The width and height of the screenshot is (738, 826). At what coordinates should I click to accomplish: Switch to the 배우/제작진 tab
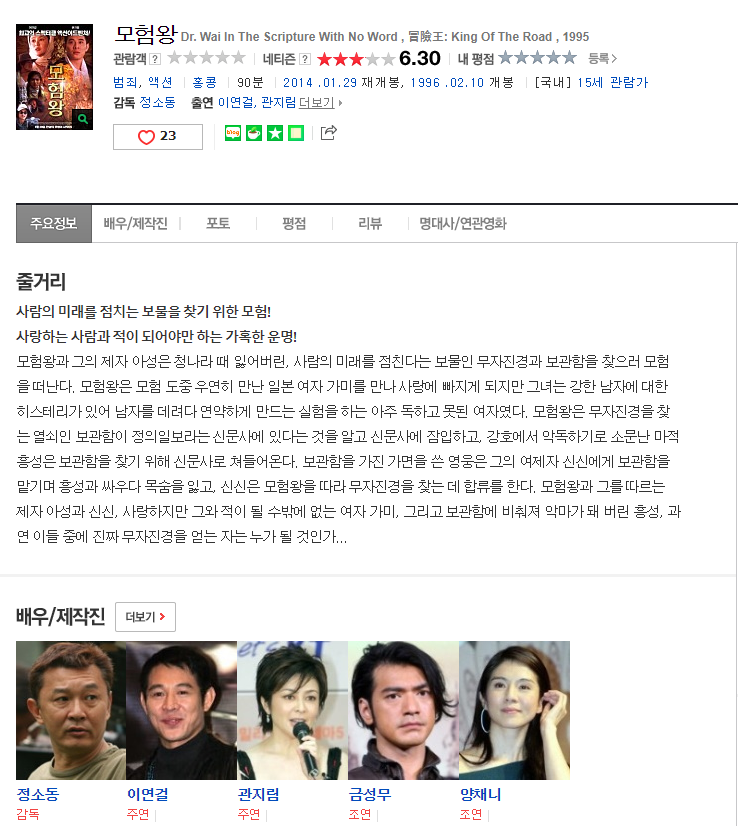coord(135,224)
